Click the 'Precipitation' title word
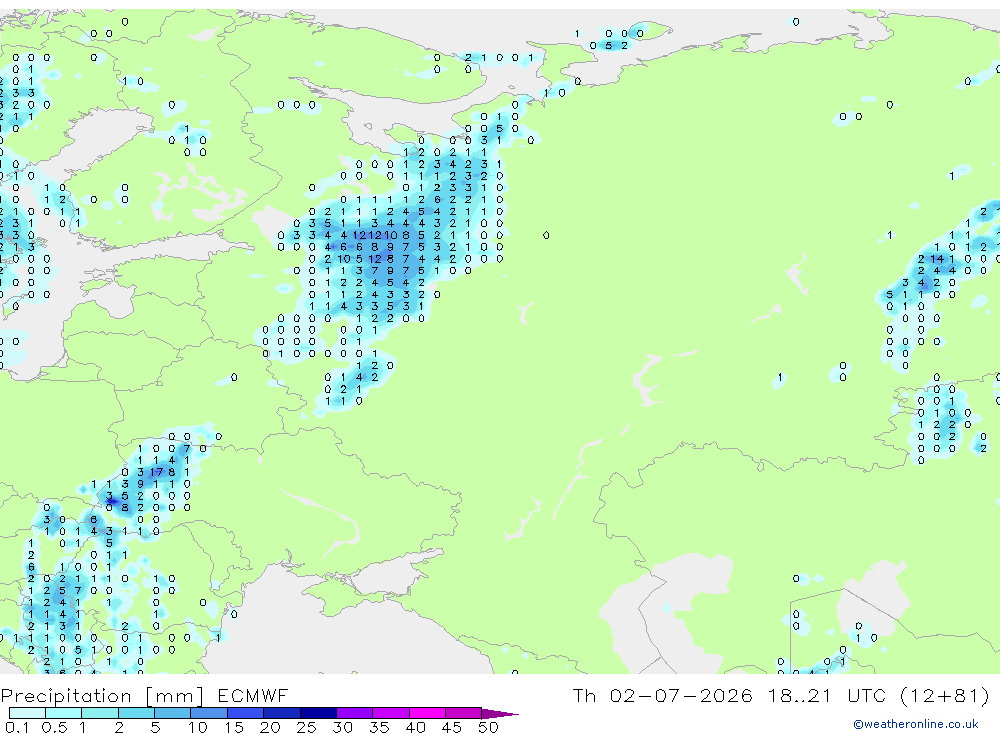This screenshot has height=733, width=1000. [x=66, y=695]
